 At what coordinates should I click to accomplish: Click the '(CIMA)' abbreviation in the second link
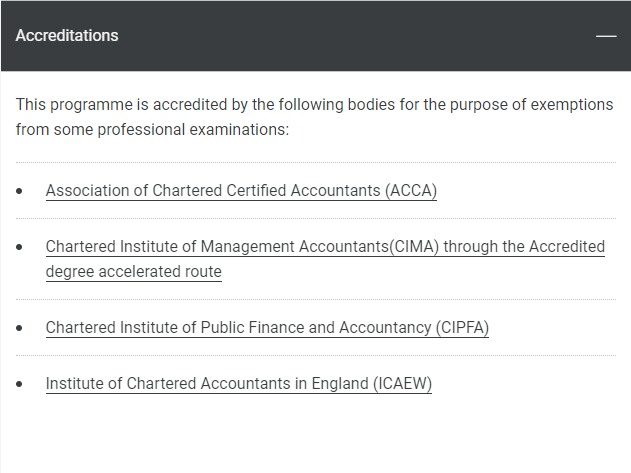point(414,246)
